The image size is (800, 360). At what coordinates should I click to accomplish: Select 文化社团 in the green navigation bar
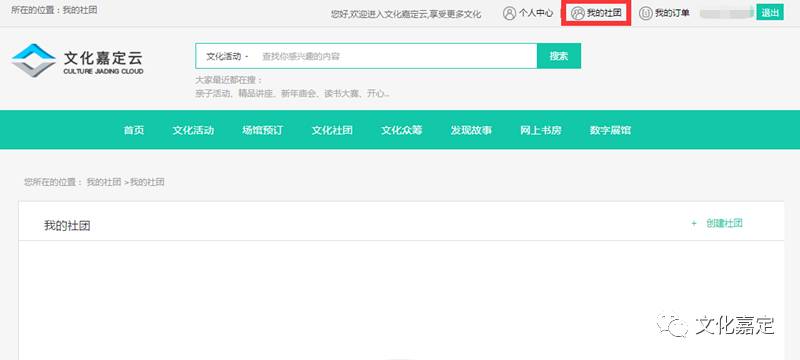(x=332, y=130)
